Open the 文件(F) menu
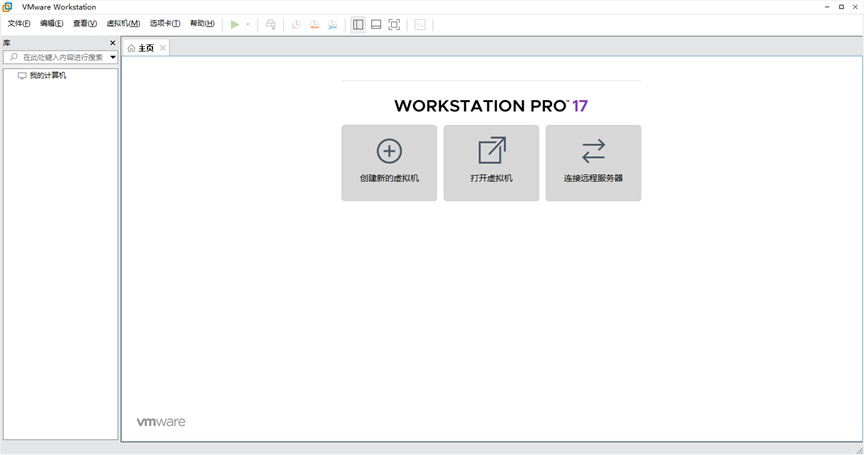 pyautogui.click(x=19, y=24)
